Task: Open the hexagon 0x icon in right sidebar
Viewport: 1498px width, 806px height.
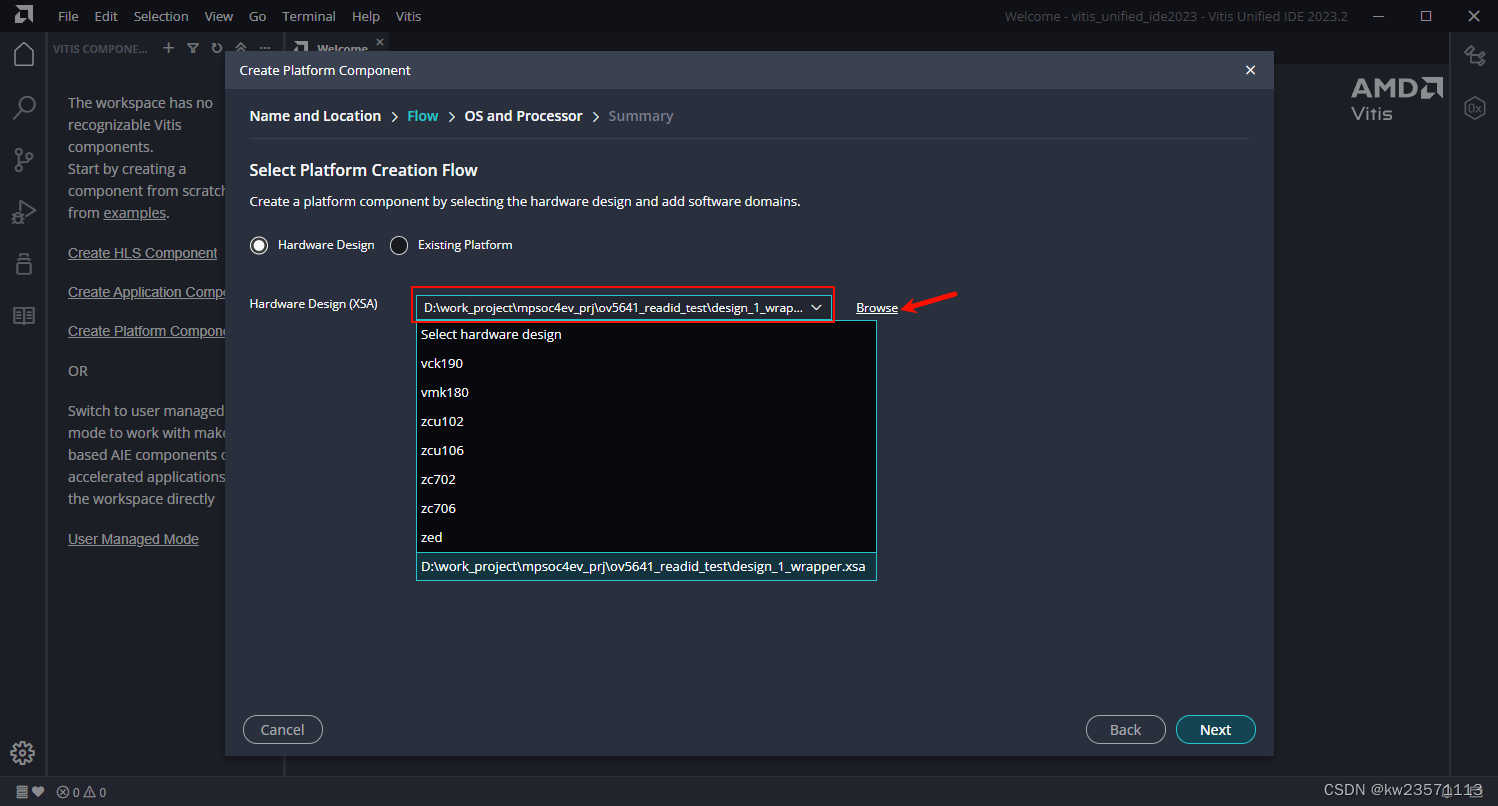Action: (1474, 108)
